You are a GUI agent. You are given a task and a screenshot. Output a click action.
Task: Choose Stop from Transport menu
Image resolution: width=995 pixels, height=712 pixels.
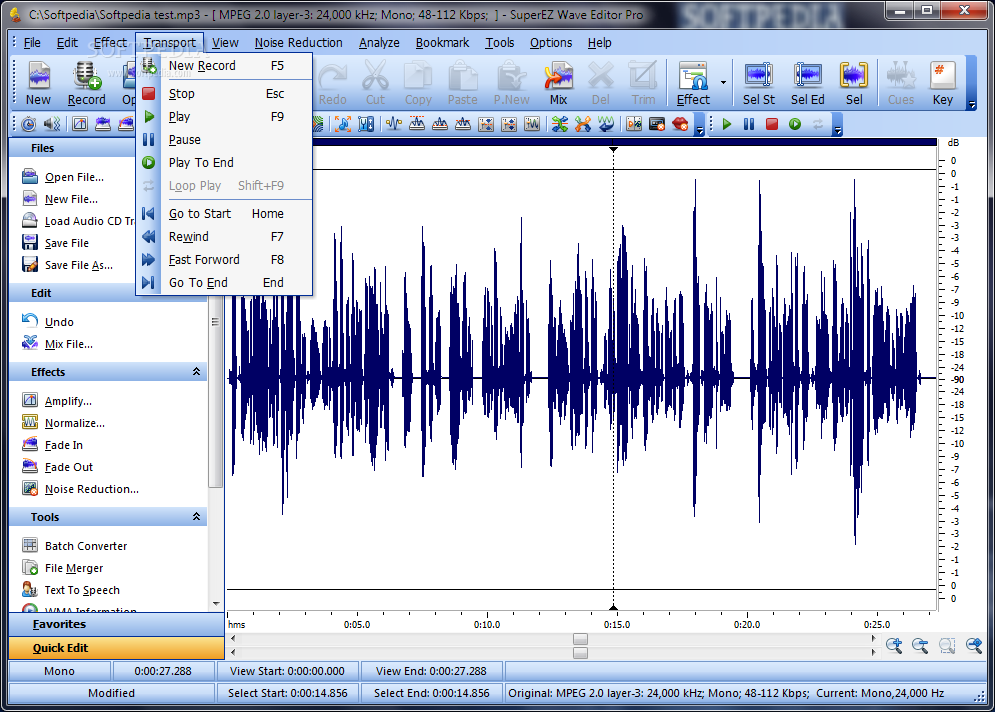(225, 93)
